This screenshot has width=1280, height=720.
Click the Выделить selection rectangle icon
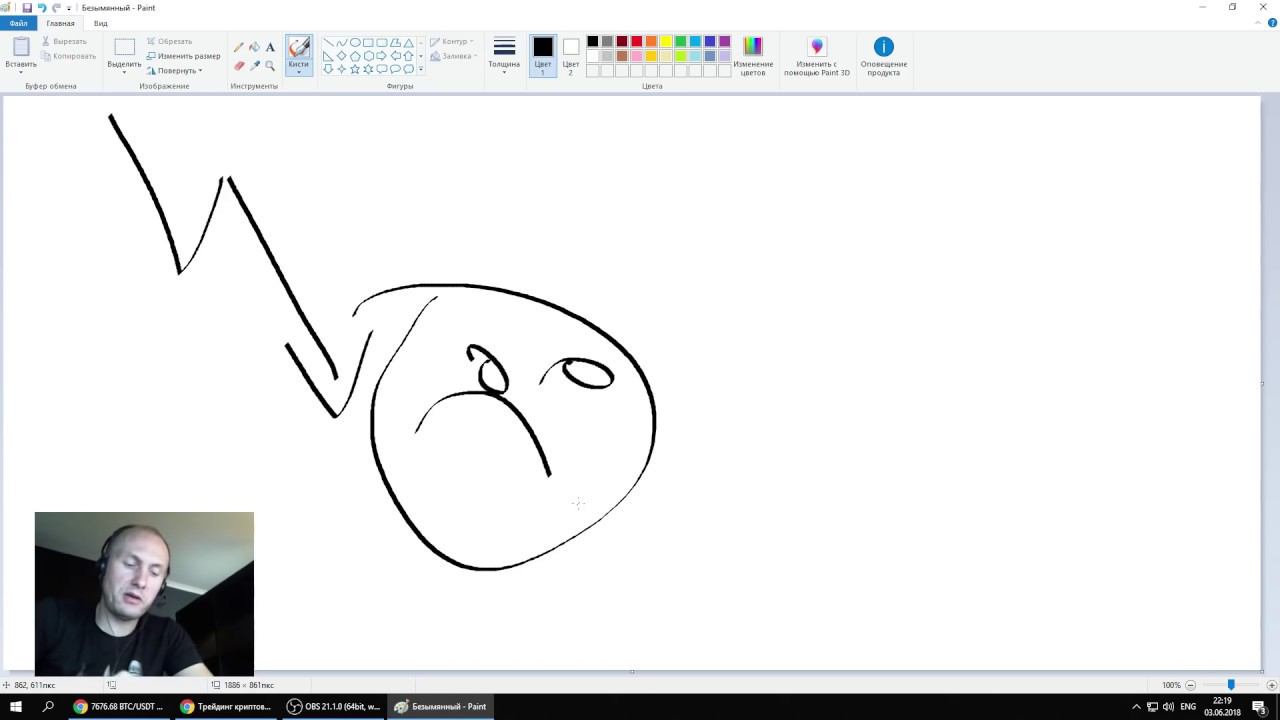124,47
